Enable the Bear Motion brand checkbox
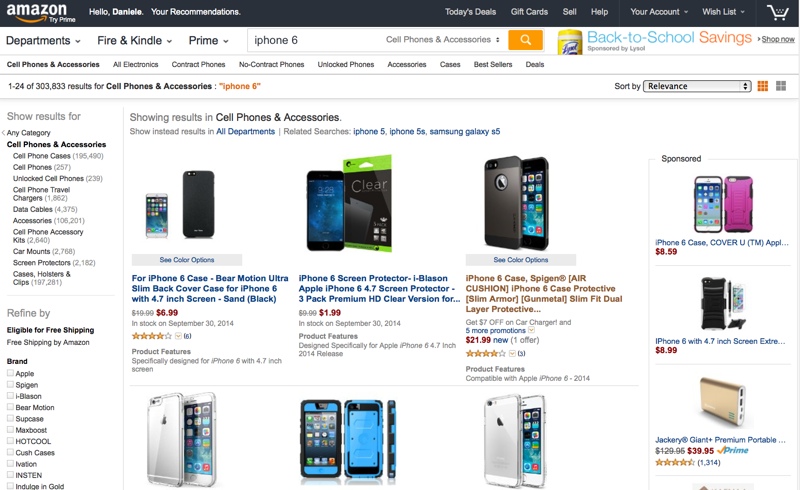 11,408
